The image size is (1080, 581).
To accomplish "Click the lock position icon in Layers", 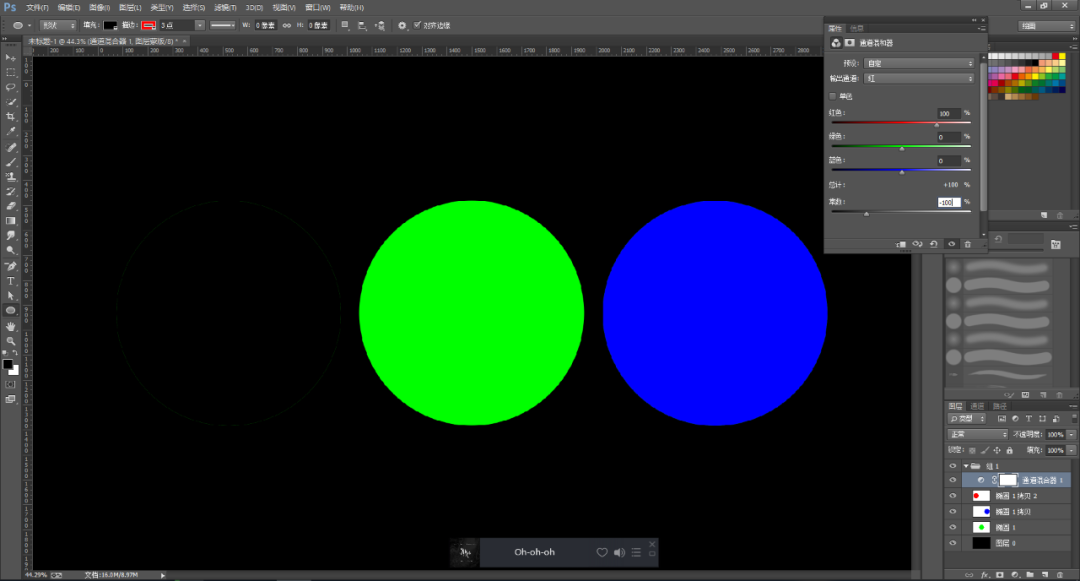I will tap(997, 450).
